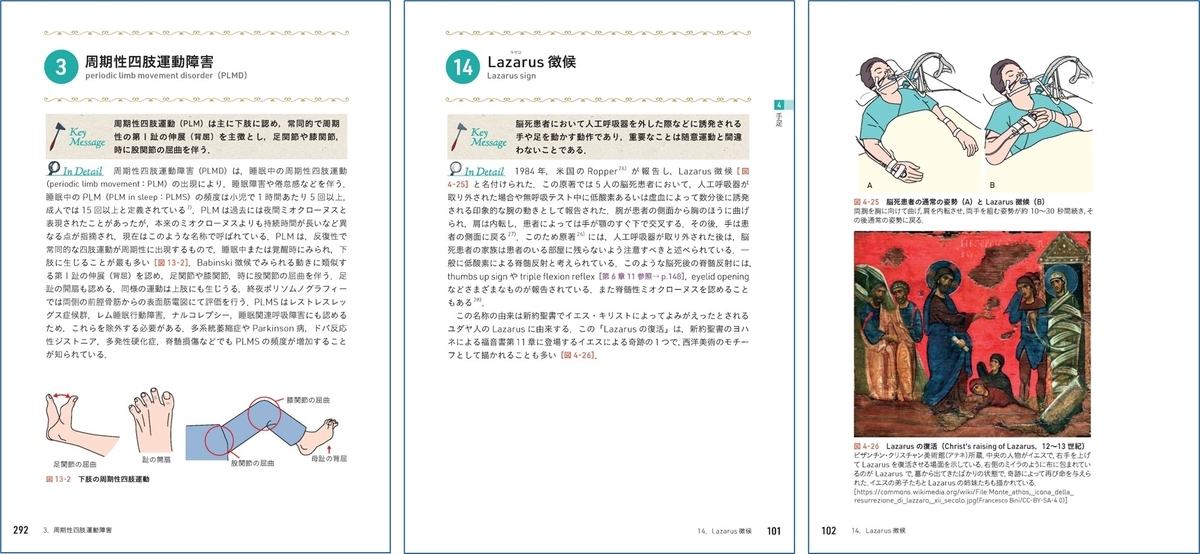Screen dimensions: 1200x554
Task: Click the label 足関節の屈曲
Action: (x=75, y=464)
